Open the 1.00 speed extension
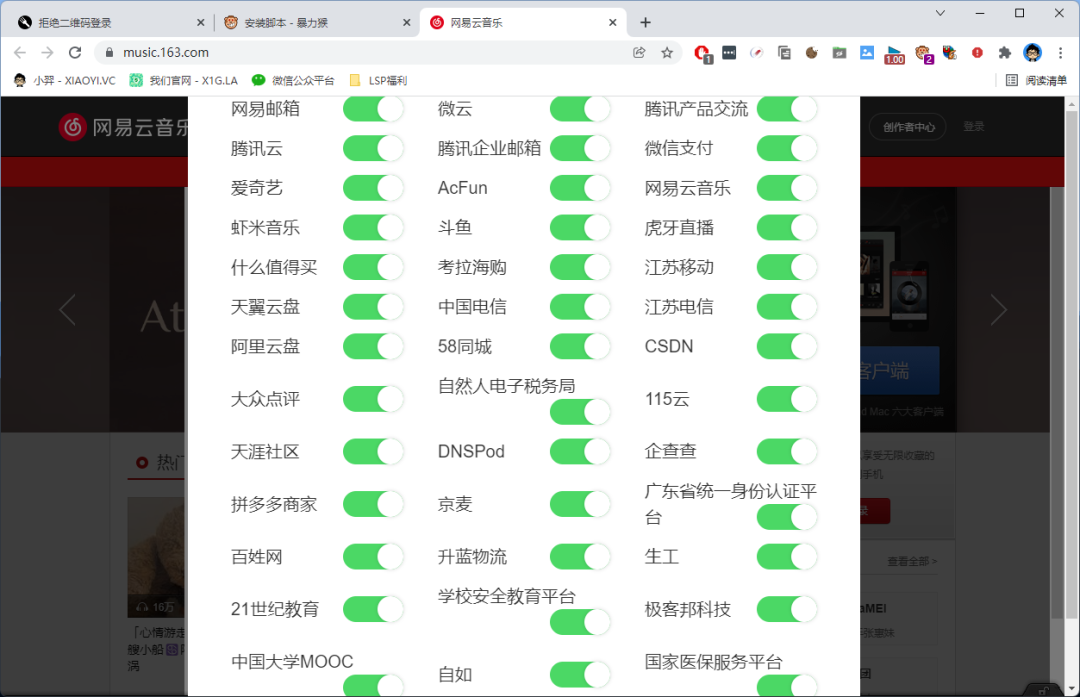1080x697 pixels. (x=894, y=54)
